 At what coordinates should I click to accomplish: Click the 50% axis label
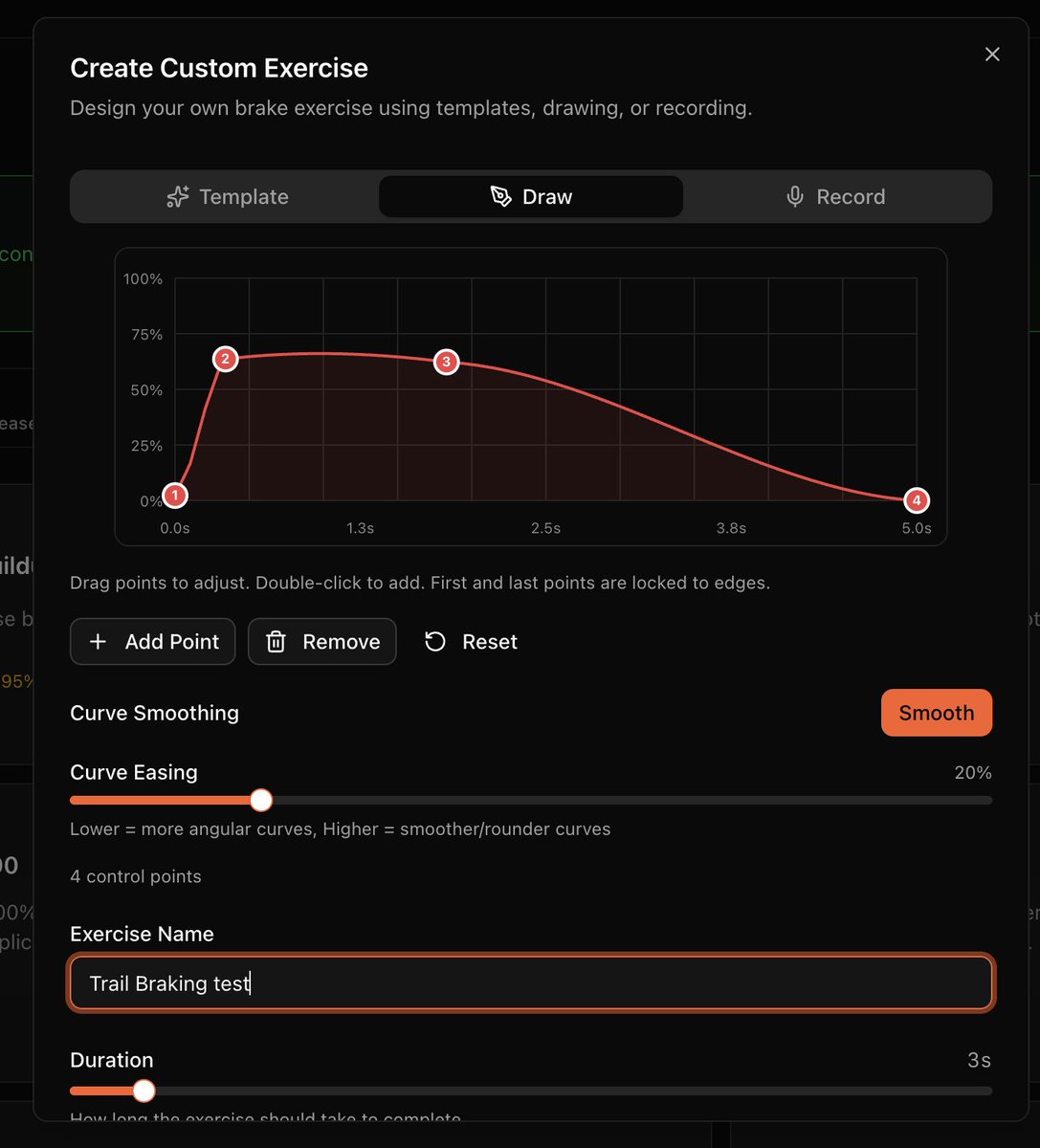click(x=147, y=389)
